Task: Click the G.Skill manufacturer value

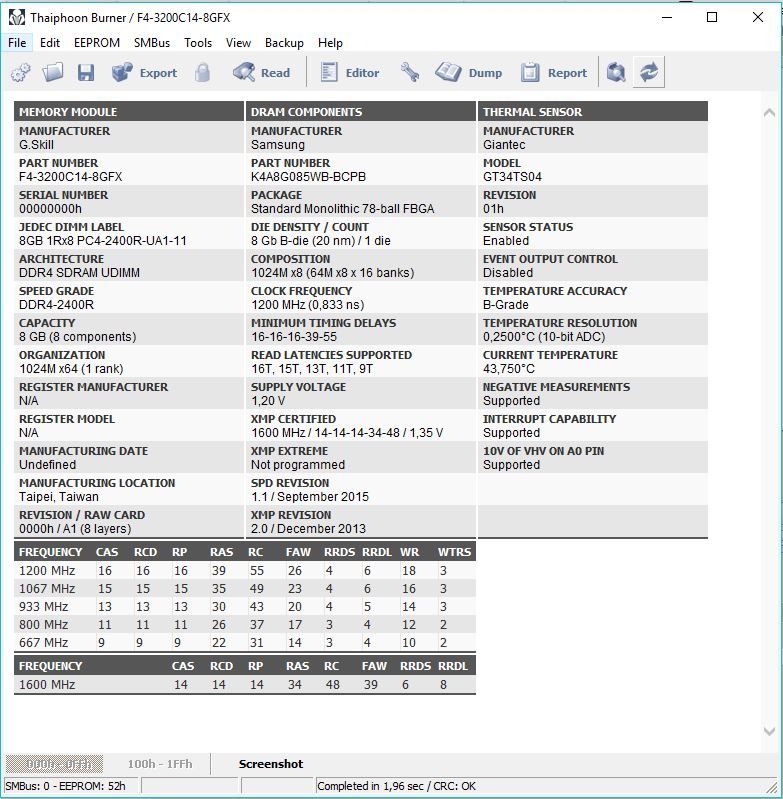Action: pyautogui.click(x=36, y=145)
